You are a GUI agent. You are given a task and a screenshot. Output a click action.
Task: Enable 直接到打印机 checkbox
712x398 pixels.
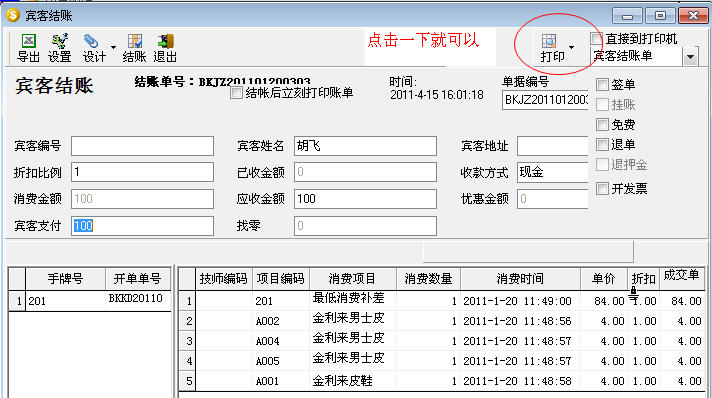pyautogui.click(x=596, y=39)
